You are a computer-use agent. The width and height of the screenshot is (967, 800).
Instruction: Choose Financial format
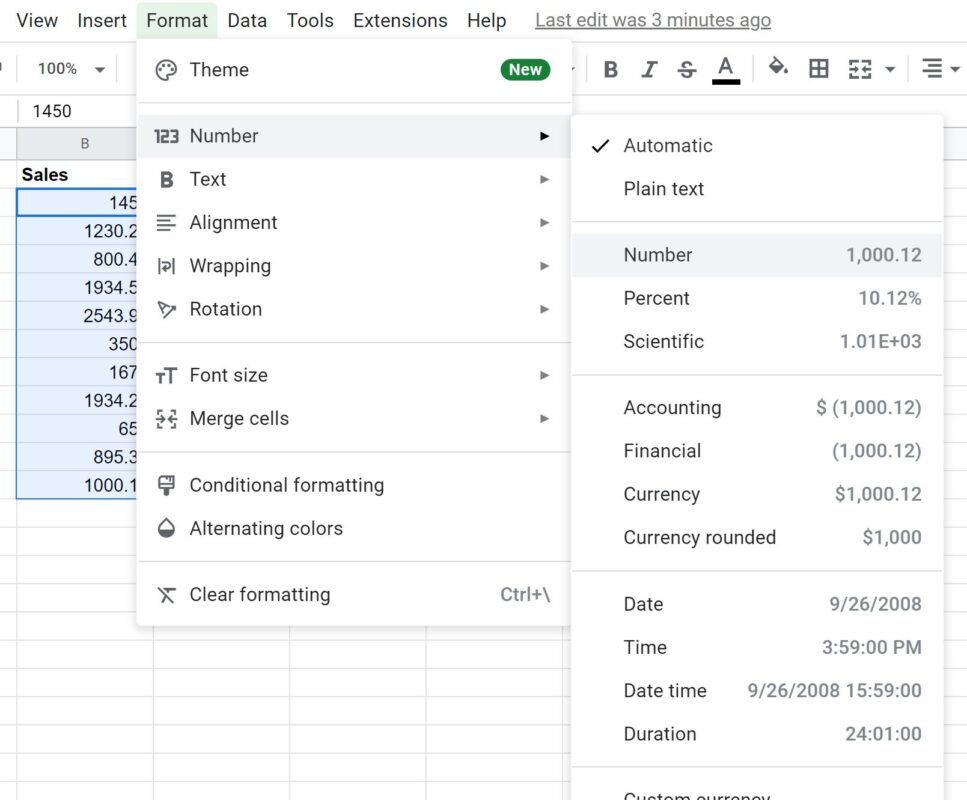tap(757, 451)
